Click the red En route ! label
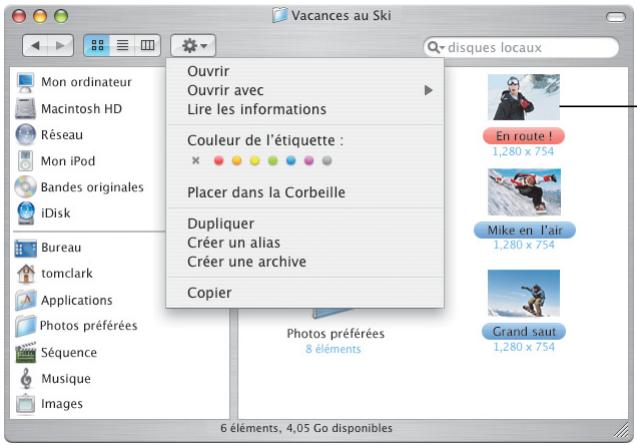 (524, 136)
